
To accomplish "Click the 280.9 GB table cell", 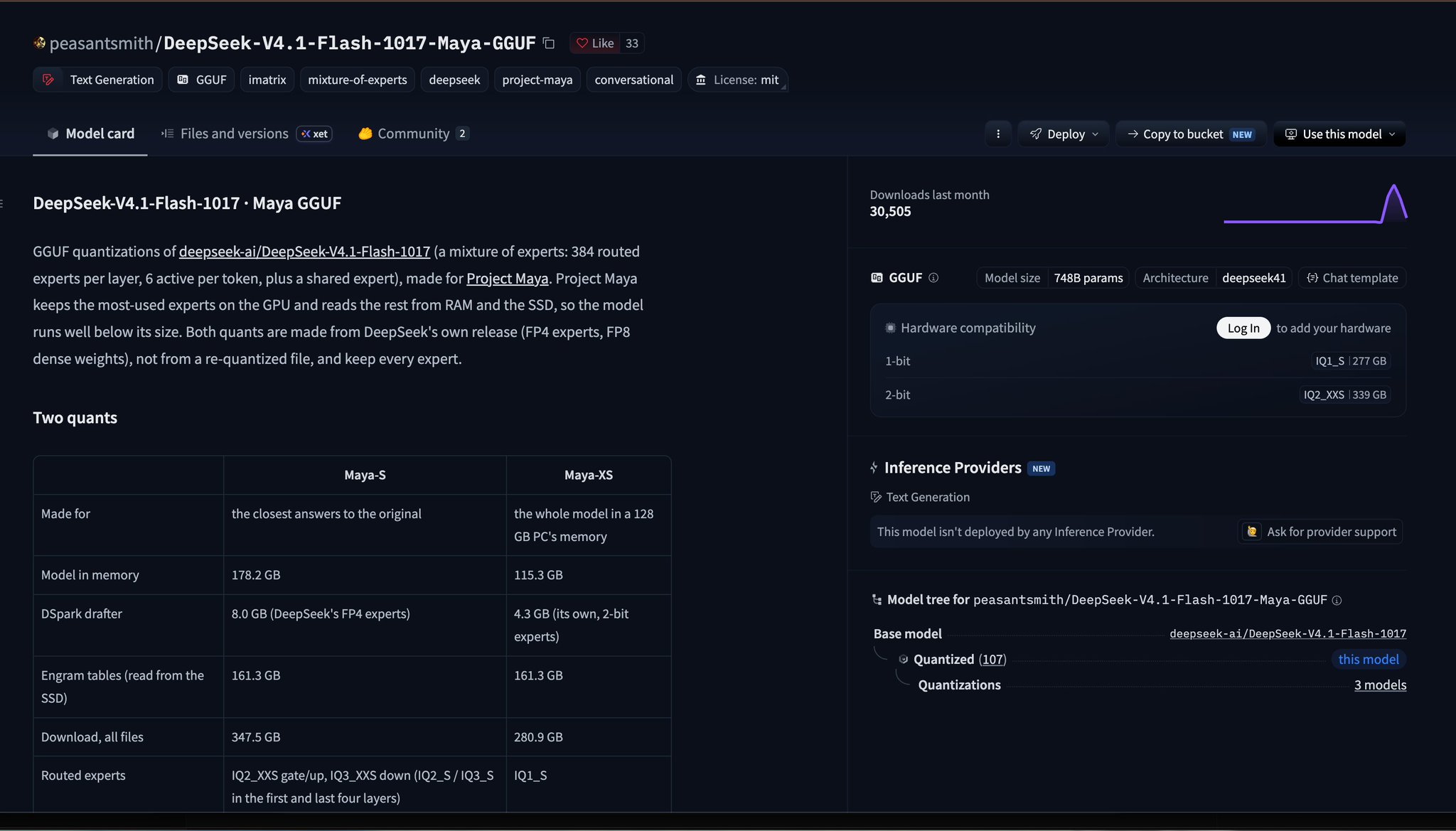I will [x=589, y=737].
